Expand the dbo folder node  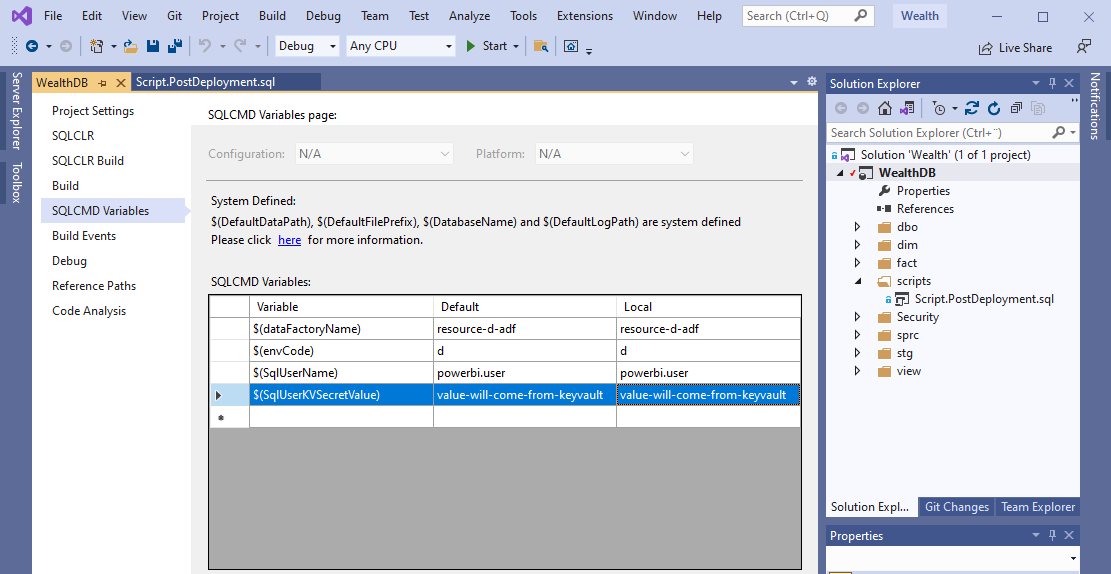click(857, 227)
